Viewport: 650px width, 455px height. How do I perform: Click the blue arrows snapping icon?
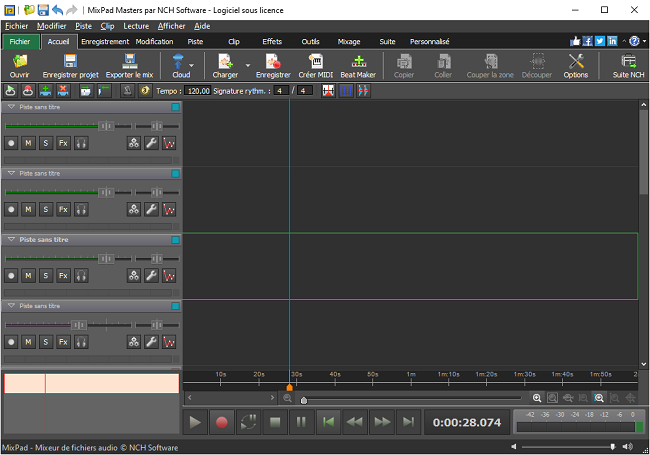[363, 90]
